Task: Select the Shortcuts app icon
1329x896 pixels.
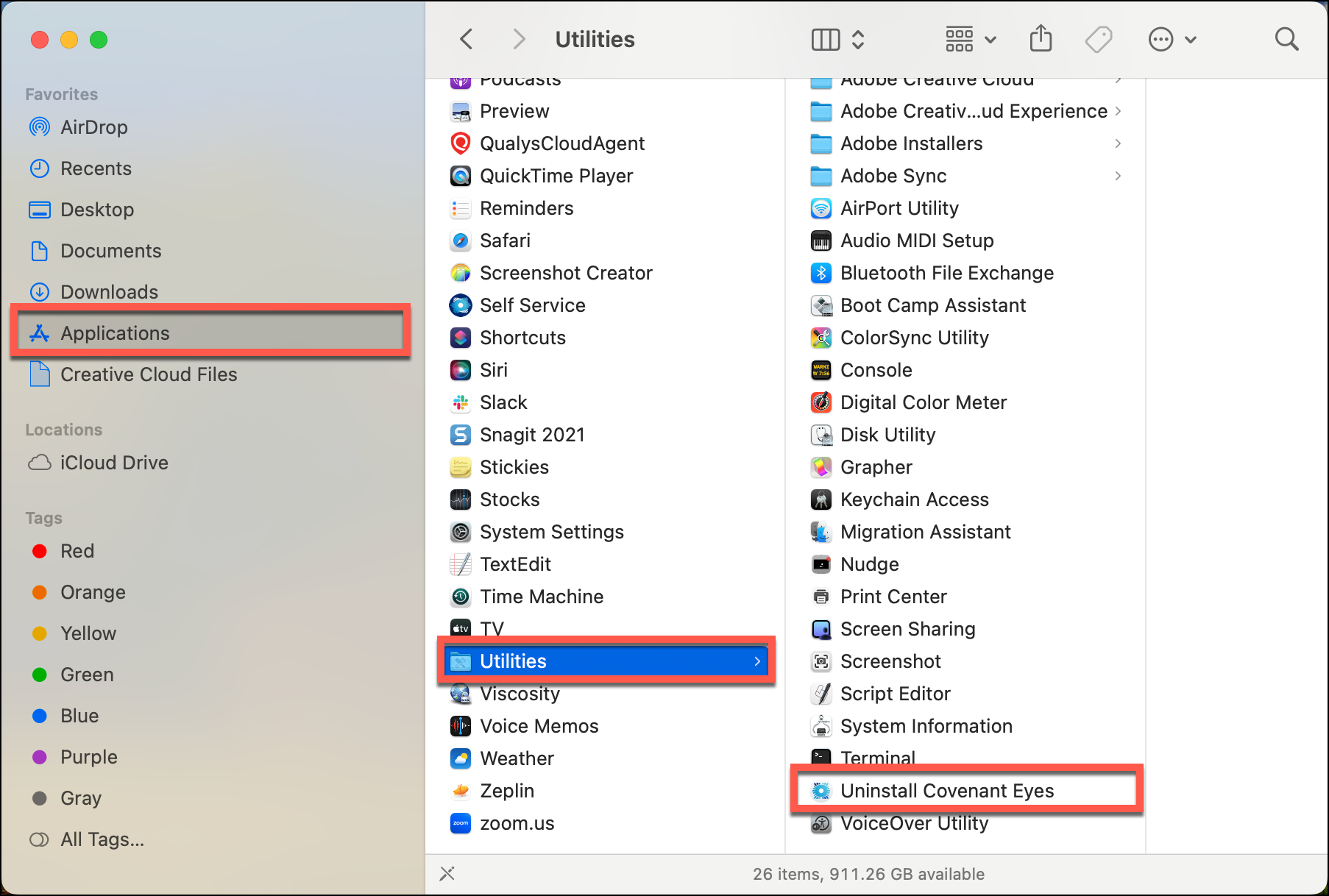Action: coord(461,338)
